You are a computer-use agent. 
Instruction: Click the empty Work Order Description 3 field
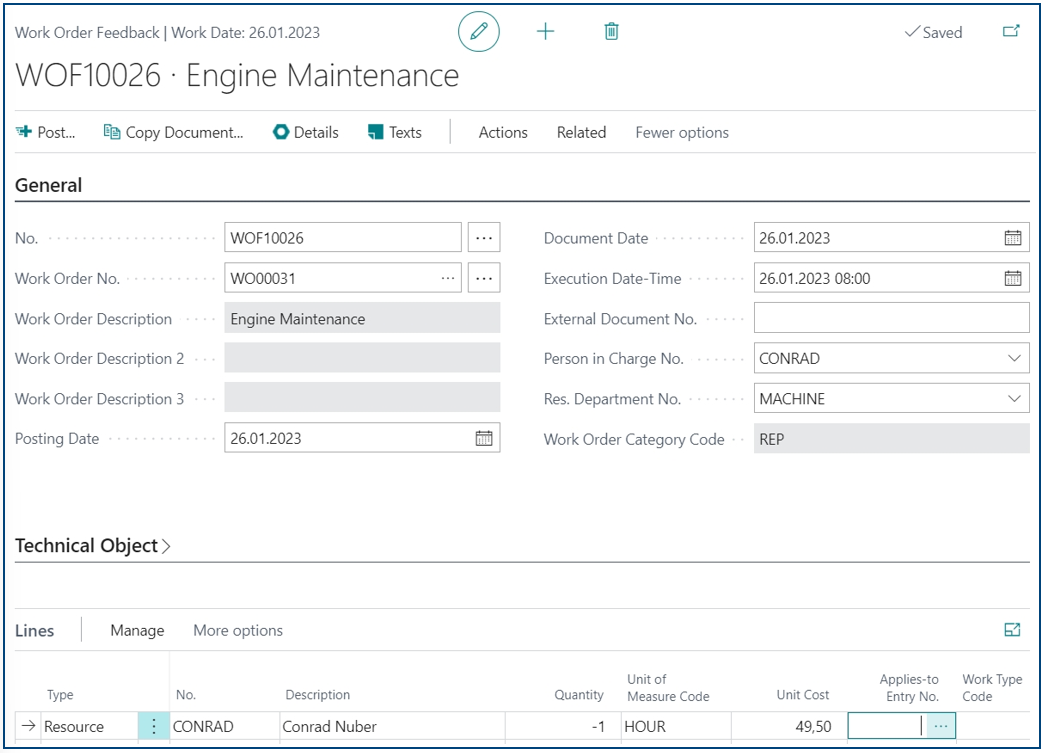(x=362, y=398)
